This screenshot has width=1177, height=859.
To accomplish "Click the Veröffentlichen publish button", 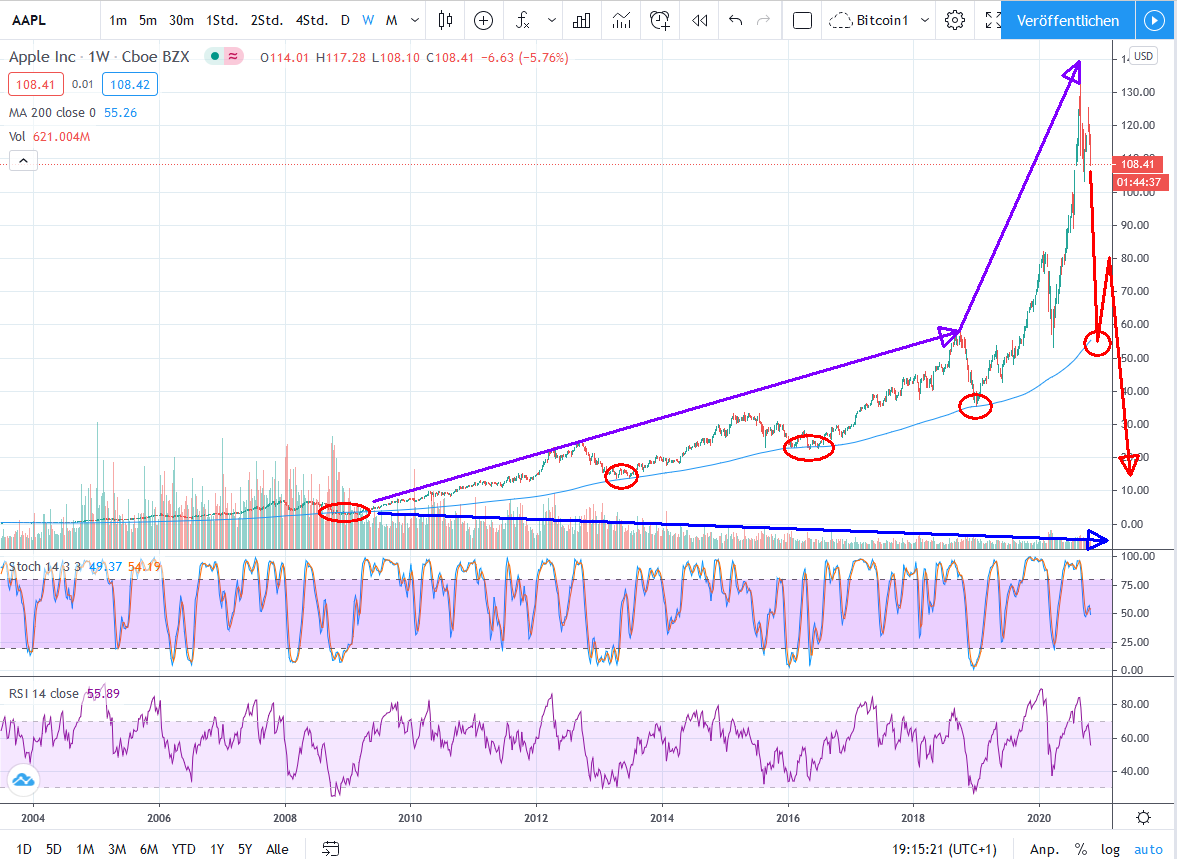I will pos(1067,20).
